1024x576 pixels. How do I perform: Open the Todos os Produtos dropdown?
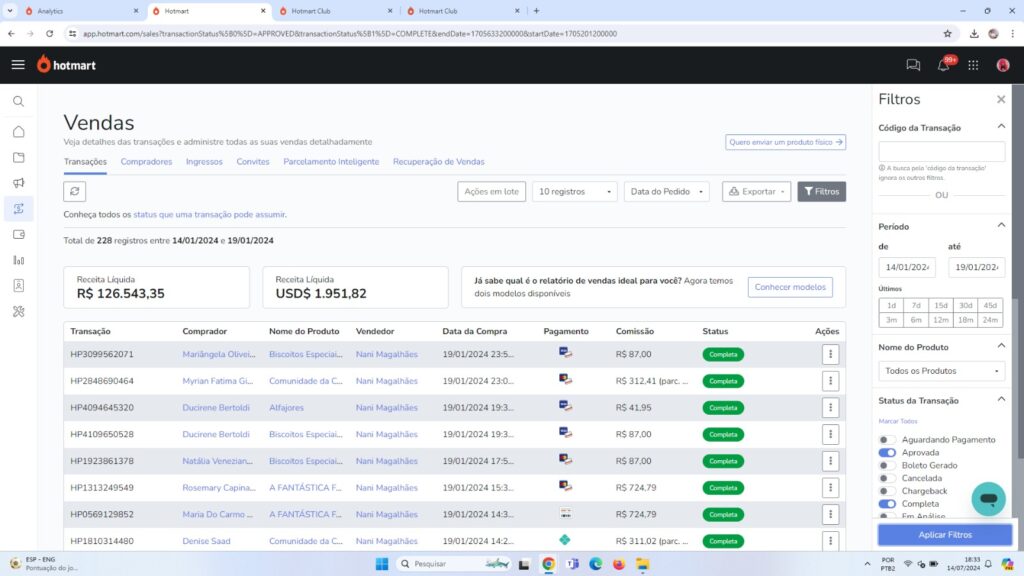click(x=941, y=371)
